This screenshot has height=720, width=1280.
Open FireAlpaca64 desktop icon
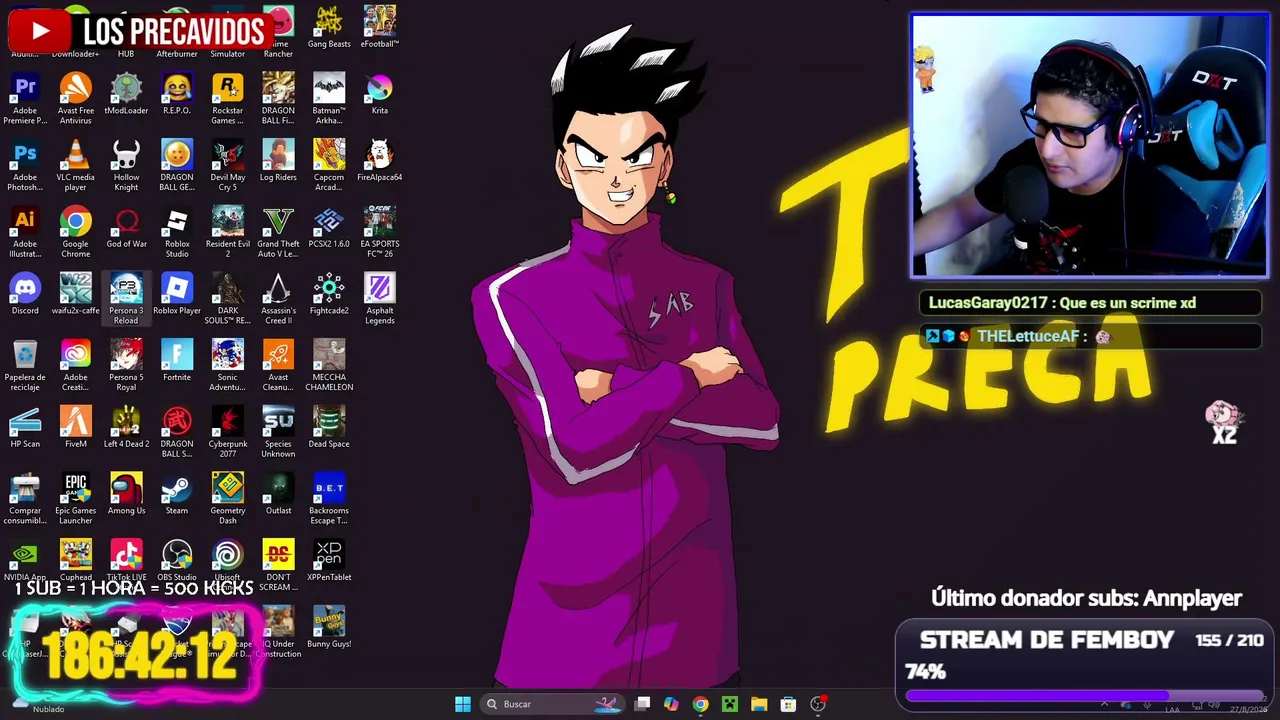coord(380,161)
